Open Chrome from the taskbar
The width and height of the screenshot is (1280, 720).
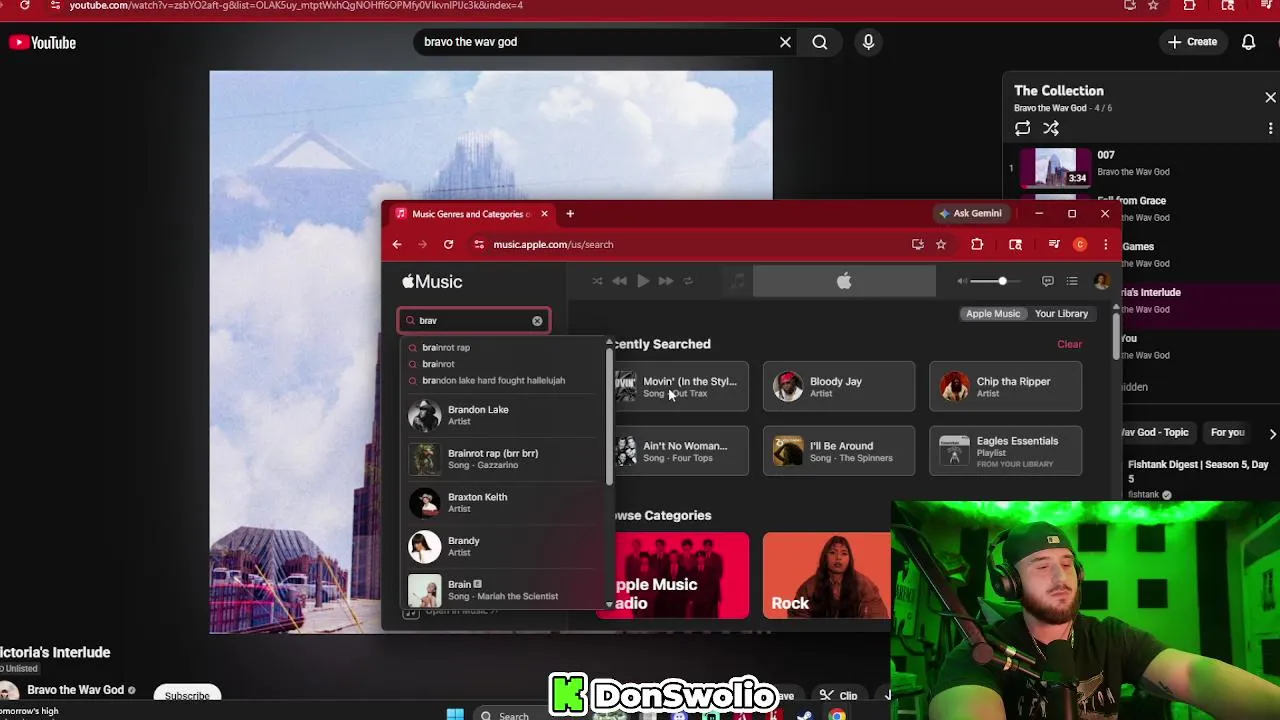click(x=837, y=715)
